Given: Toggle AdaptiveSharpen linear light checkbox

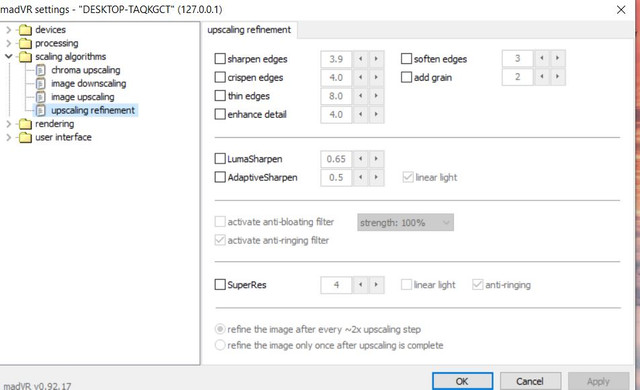Looking at the screenshot, I should point(408,177).
